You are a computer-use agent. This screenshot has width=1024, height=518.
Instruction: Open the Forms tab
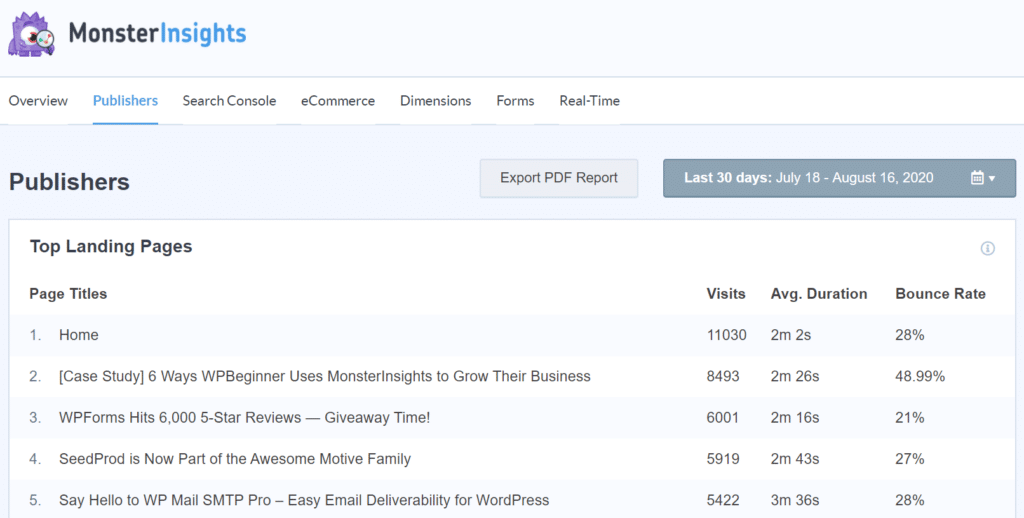pos(515,101)
